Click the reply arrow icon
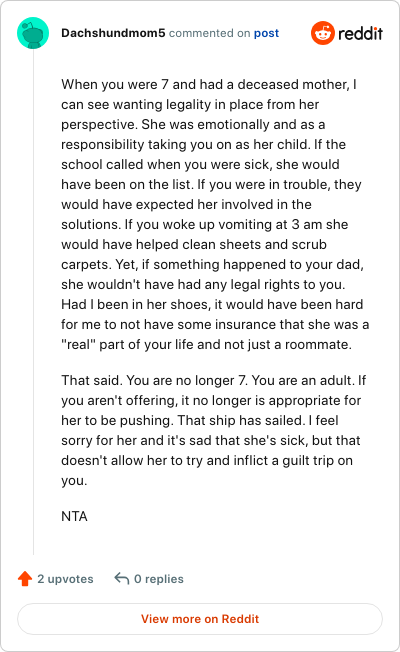This screenshot has height=652, width=400. click(122, 578)
